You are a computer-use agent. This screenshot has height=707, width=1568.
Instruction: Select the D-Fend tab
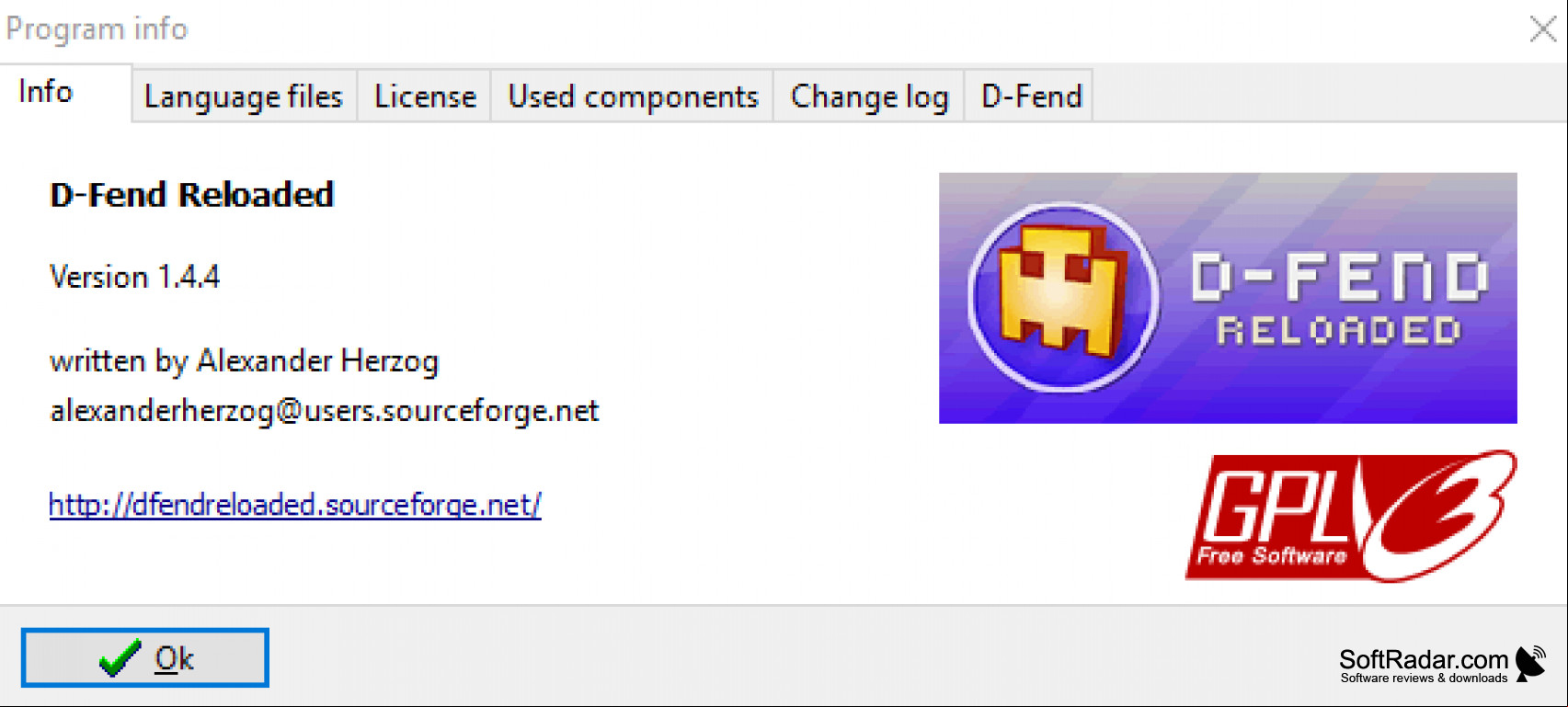pos(1030,97)
